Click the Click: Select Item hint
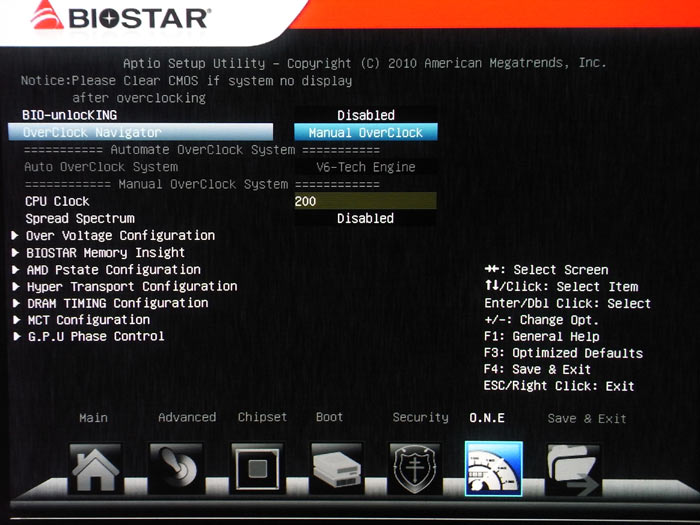This screenshot has width=700, height=525. tap(562, 287)
